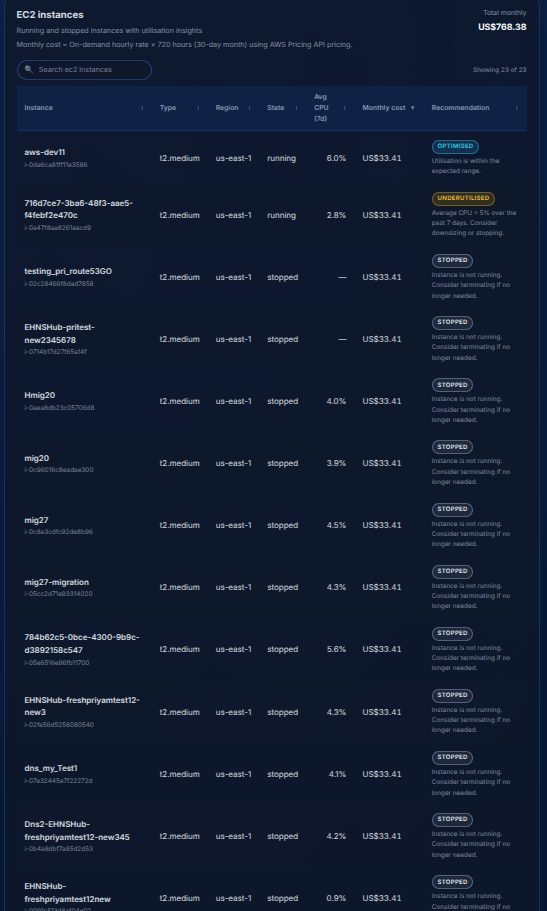Screen dimensions: 547x911
Task: Open the Recommendation column sort menu icon
Action: click(x=517, y=108)
